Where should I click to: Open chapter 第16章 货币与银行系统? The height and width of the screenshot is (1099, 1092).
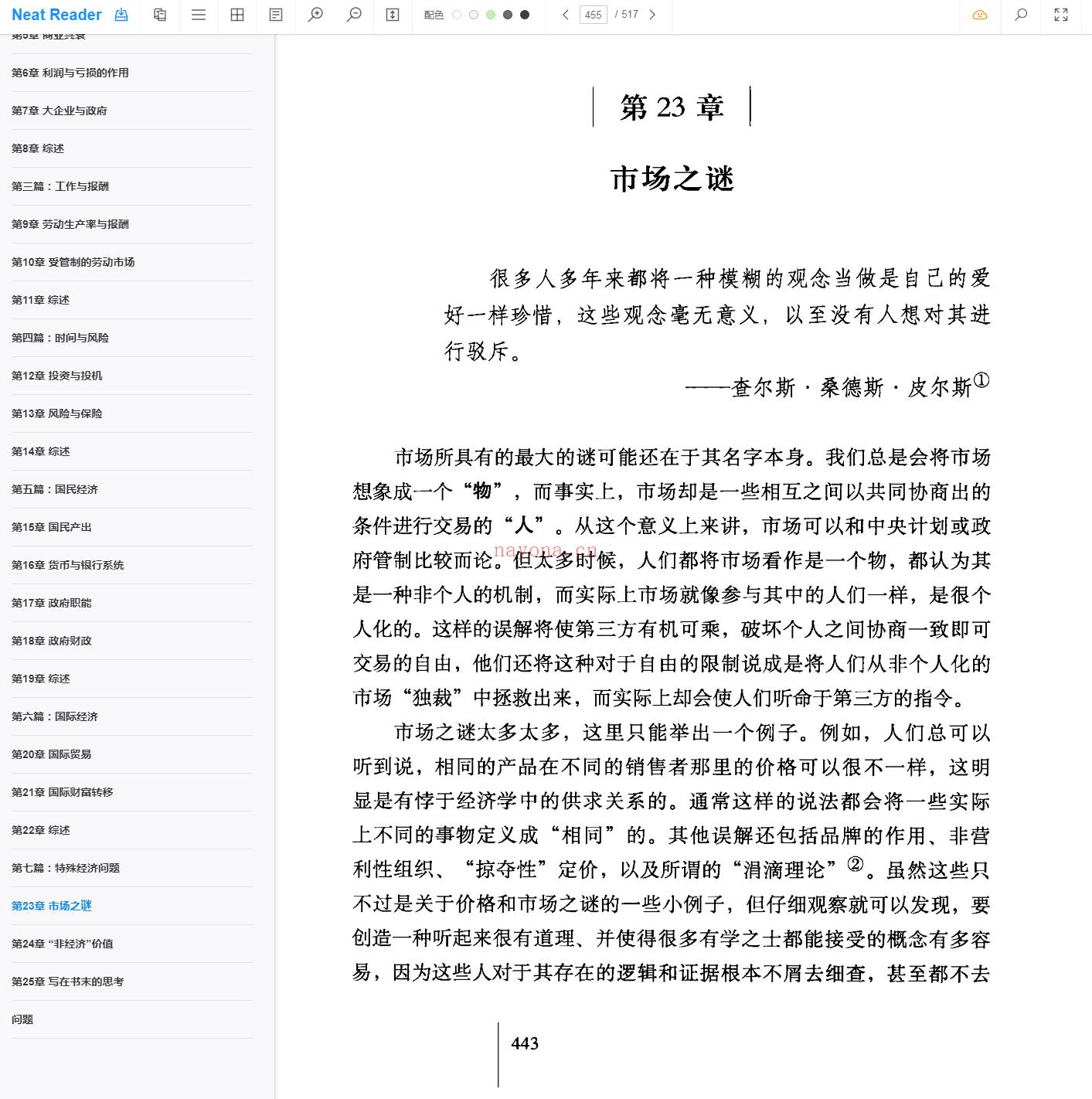tap(68, 565)
